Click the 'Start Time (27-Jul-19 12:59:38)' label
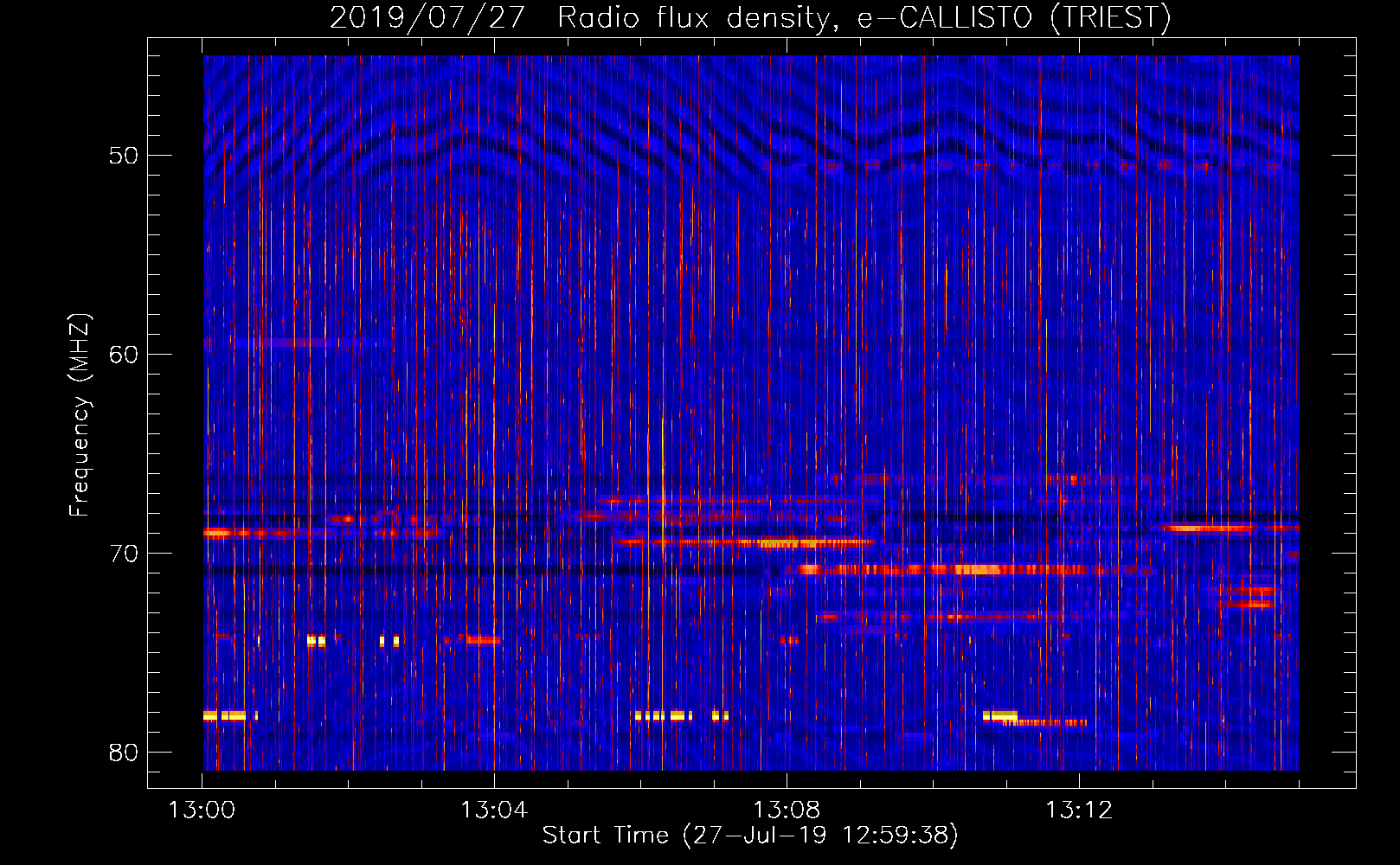1400x865 pixels. [x=750, y=836]
